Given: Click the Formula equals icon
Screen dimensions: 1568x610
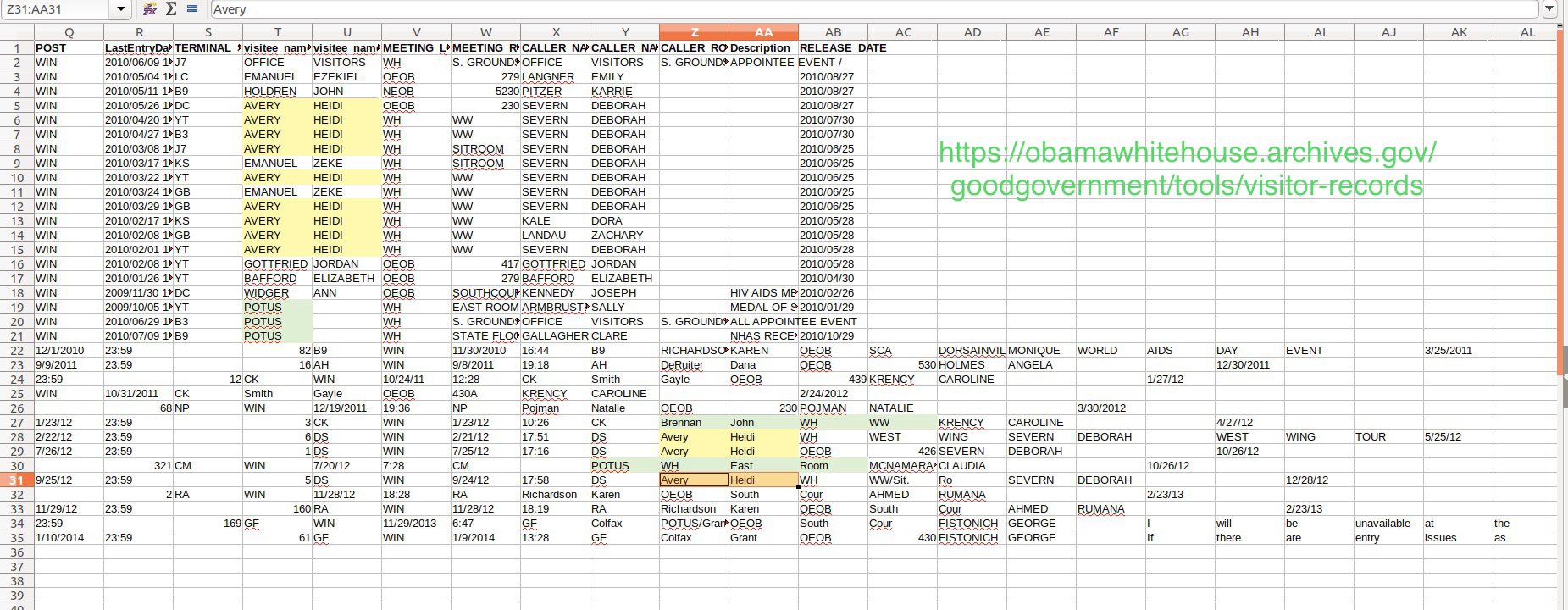Looking at the screenshot, I should pyautogui.click(x=192, y=9).
